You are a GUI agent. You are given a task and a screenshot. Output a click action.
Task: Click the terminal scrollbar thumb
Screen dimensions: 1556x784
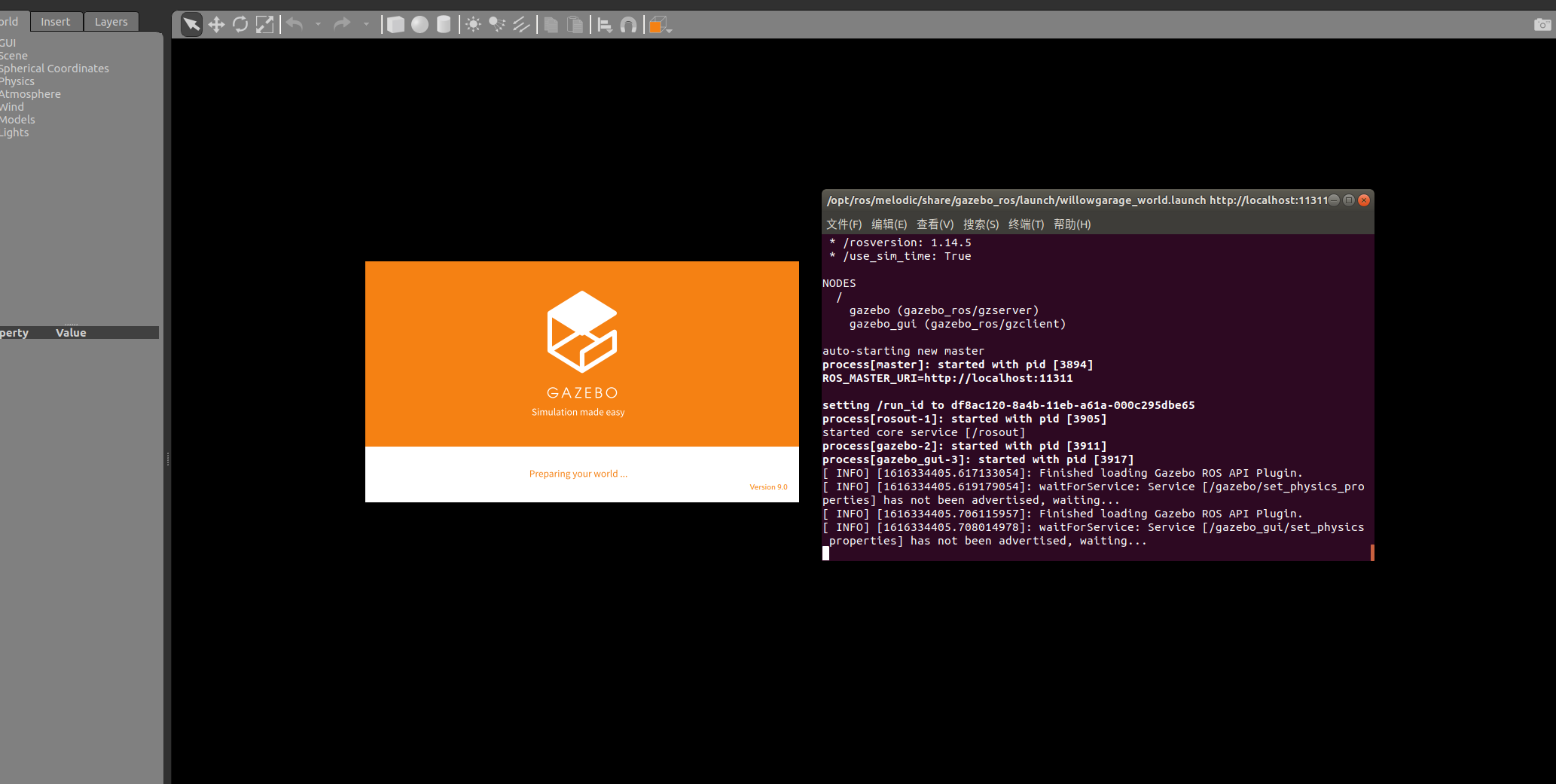pyautogui.click(x=1372, y=553)
